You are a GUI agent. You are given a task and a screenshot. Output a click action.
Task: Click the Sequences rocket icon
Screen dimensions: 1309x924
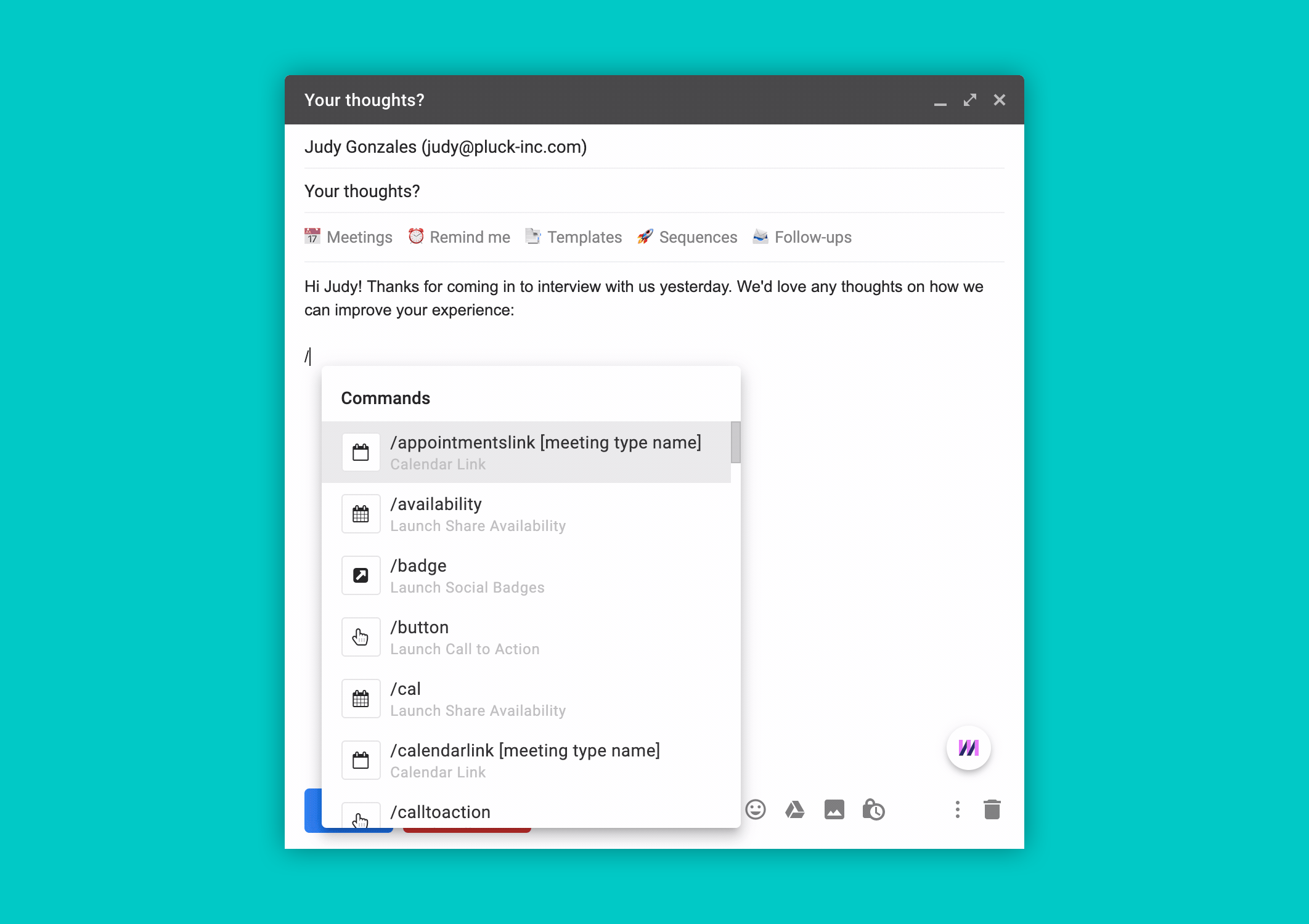coord(644,237)
